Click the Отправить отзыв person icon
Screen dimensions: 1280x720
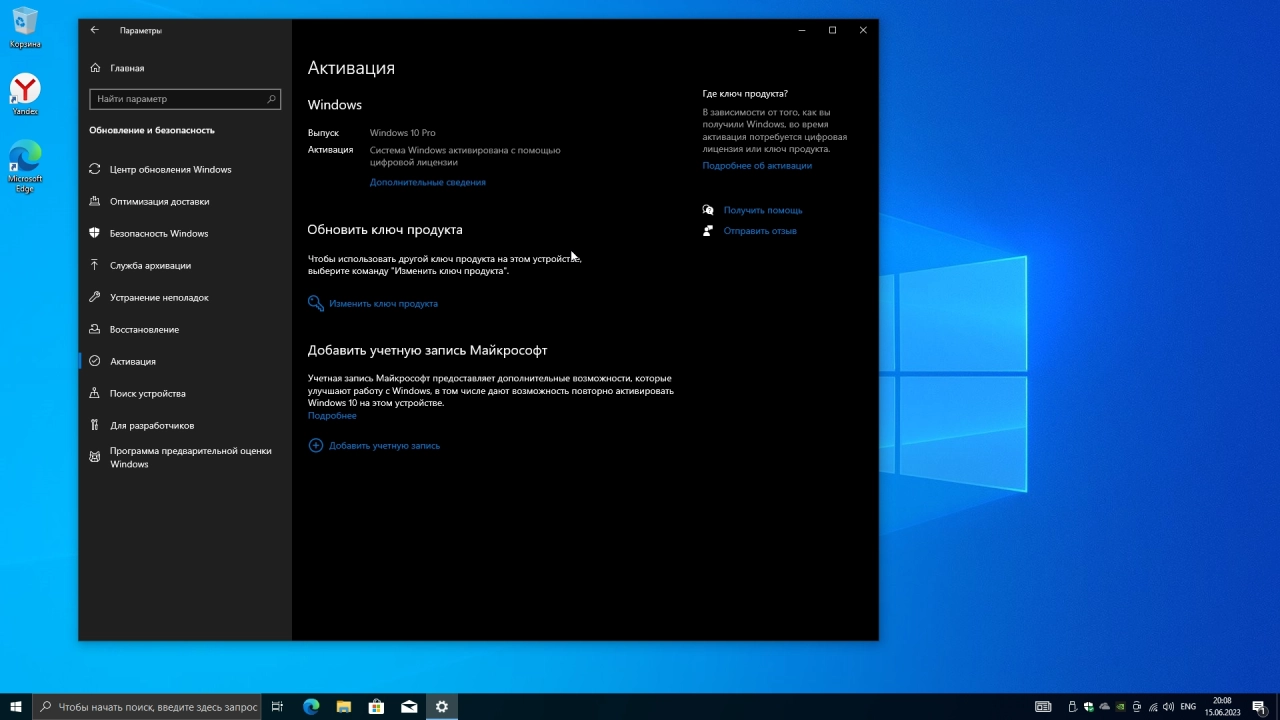point(708,231)
